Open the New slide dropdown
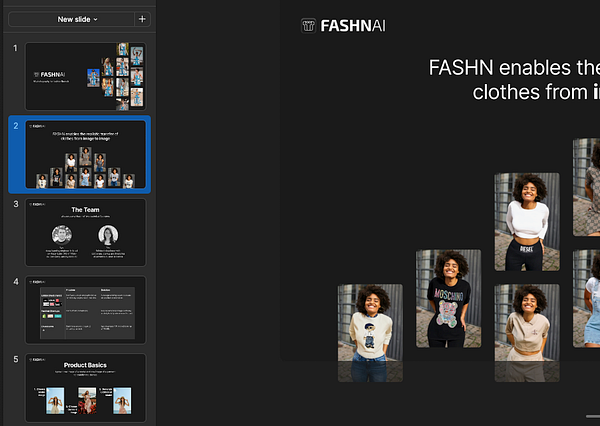 click(72, 19)
